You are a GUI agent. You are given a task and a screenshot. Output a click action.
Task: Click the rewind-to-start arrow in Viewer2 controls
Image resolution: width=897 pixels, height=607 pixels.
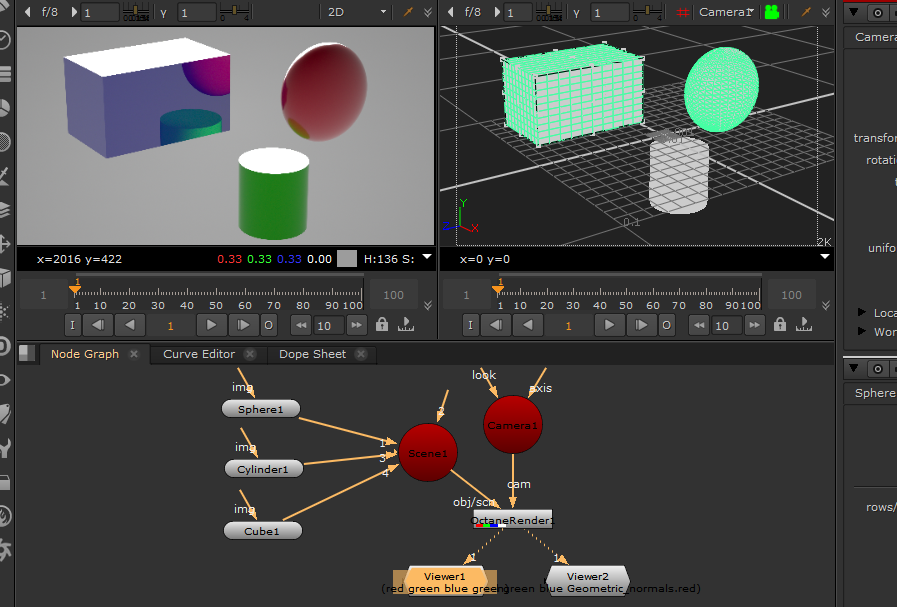698,325
